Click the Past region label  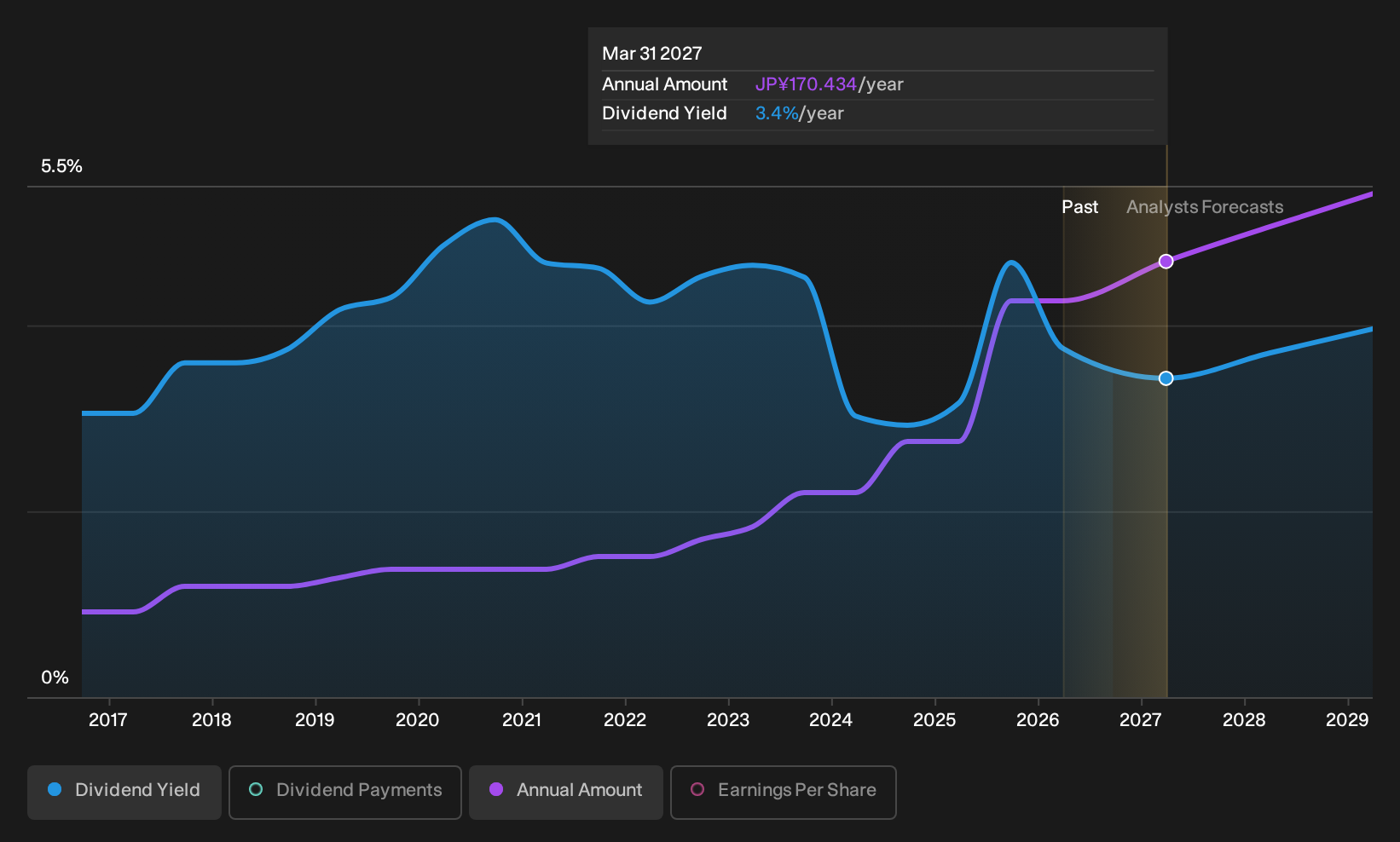[1079, 207]
